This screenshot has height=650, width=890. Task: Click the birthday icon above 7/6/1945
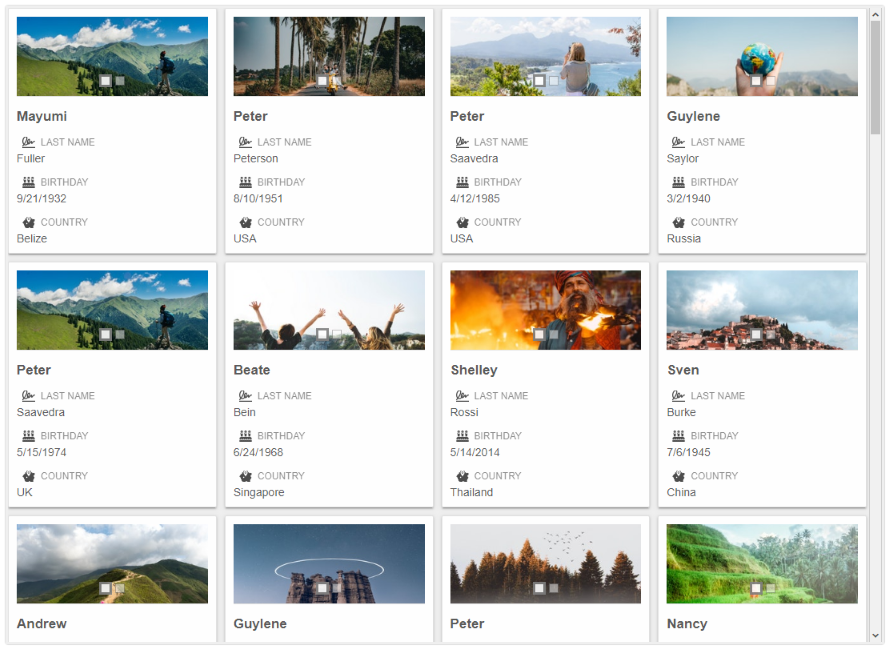[678, 436]
